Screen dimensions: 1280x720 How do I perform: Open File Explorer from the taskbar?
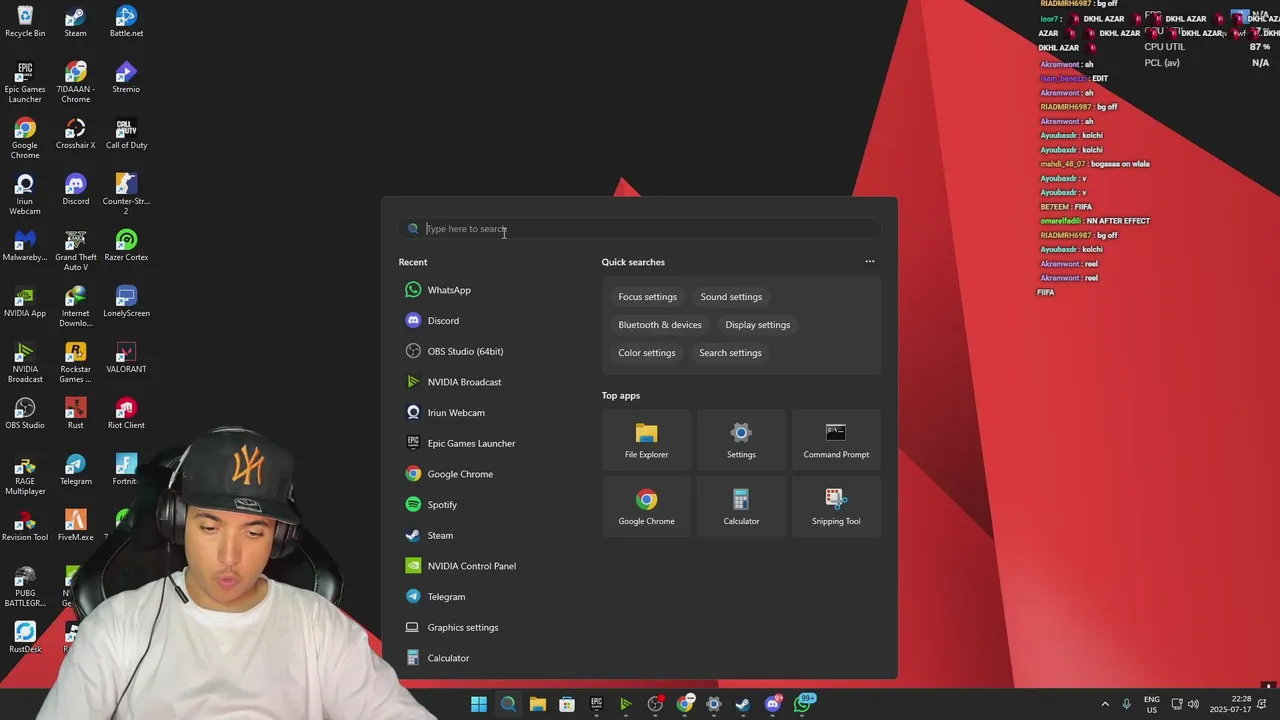tap(537, 704)
